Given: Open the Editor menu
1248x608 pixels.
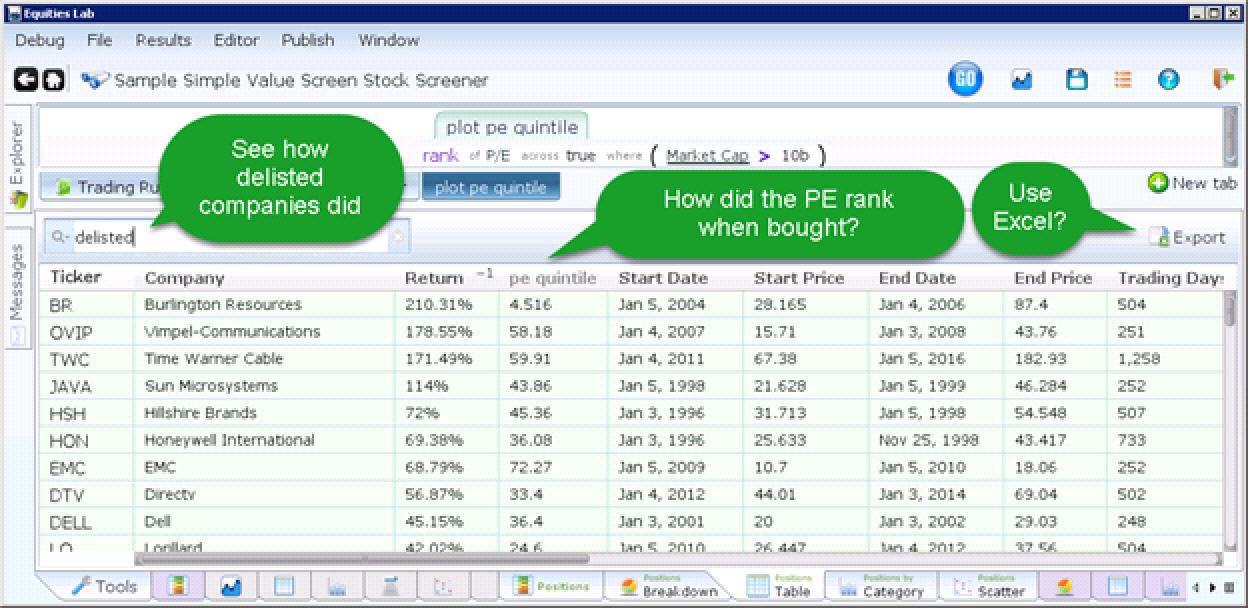Looking at the screenshot, I should (236, 41).
